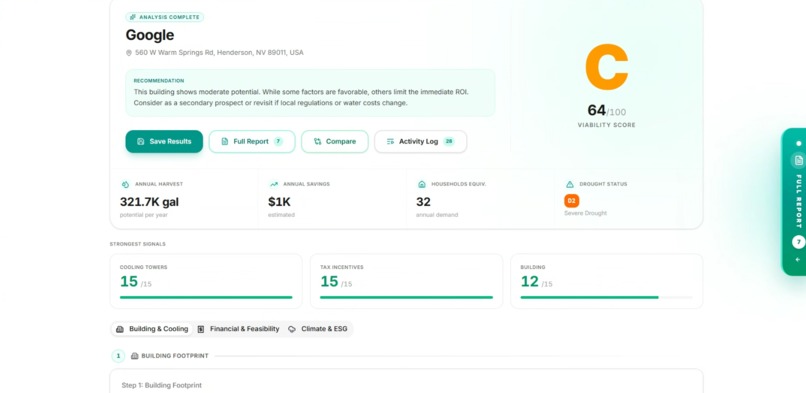Click the Google heading
The width and height of the screenshot is (806, 393).
coord(150,35)
